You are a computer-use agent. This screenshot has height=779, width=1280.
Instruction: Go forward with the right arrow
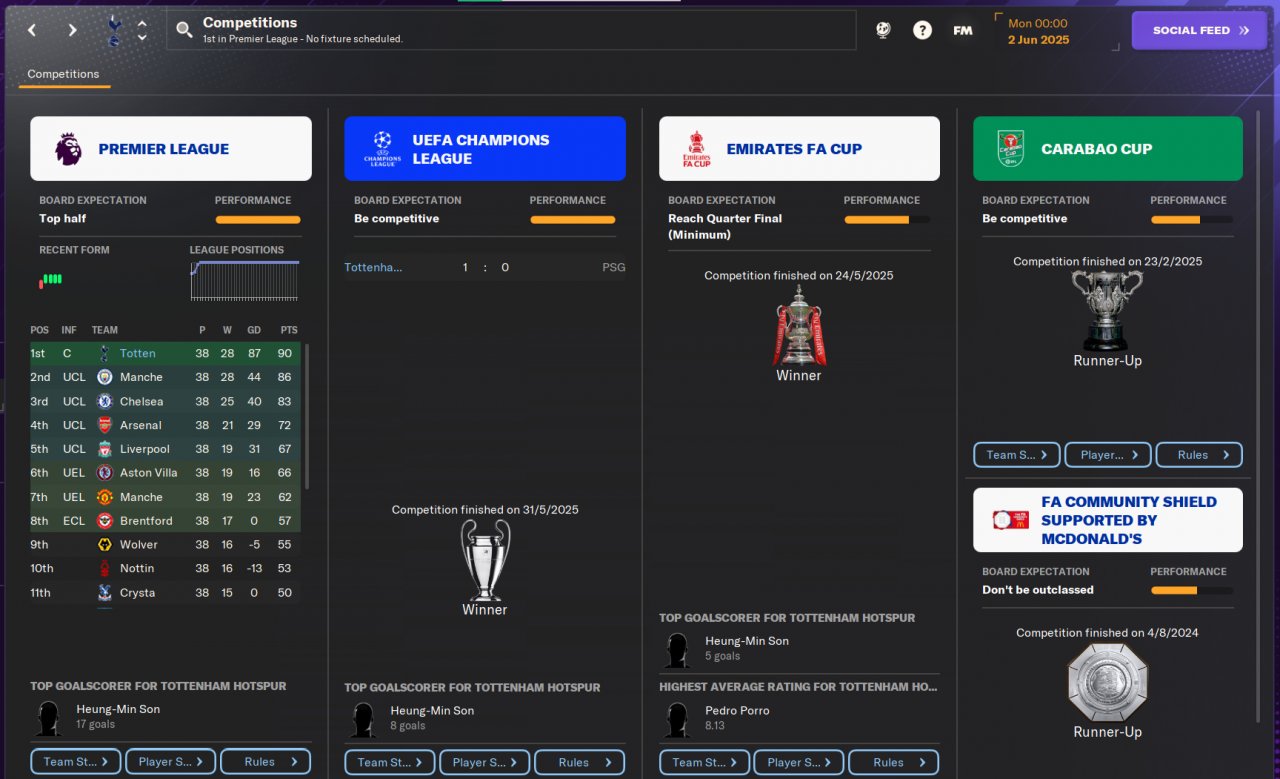tap(72, 30)
